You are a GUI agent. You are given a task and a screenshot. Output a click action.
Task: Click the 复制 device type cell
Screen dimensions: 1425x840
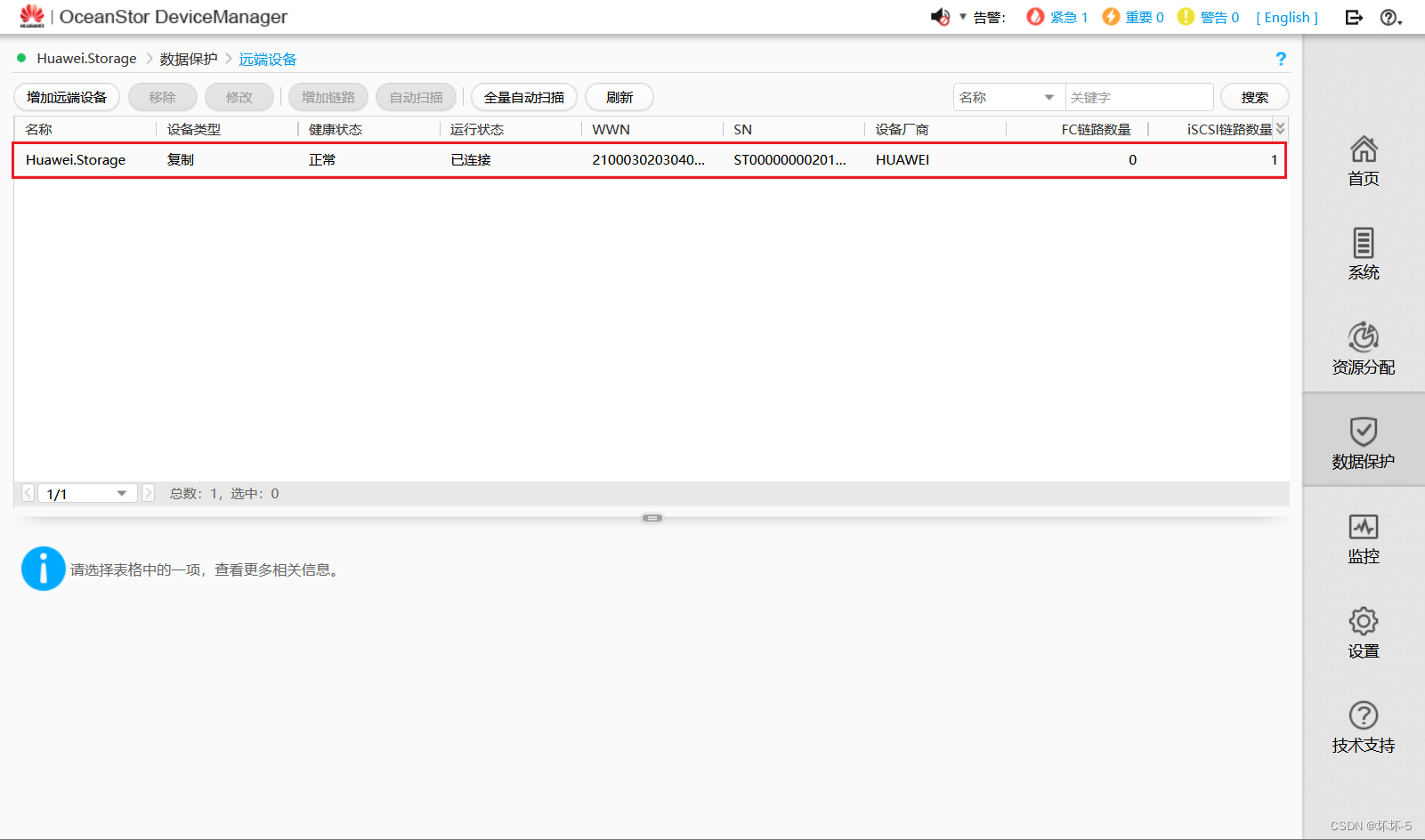(181, 160)
